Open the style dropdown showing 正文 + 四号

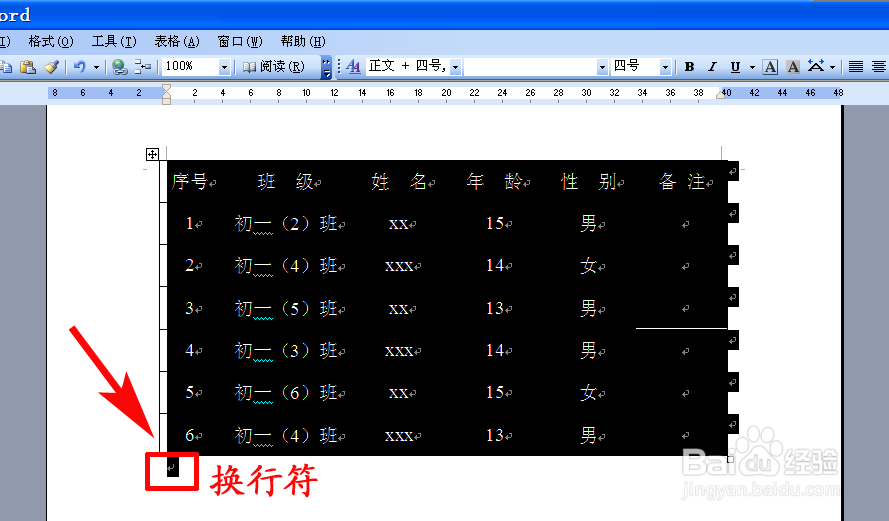point(455,67)
